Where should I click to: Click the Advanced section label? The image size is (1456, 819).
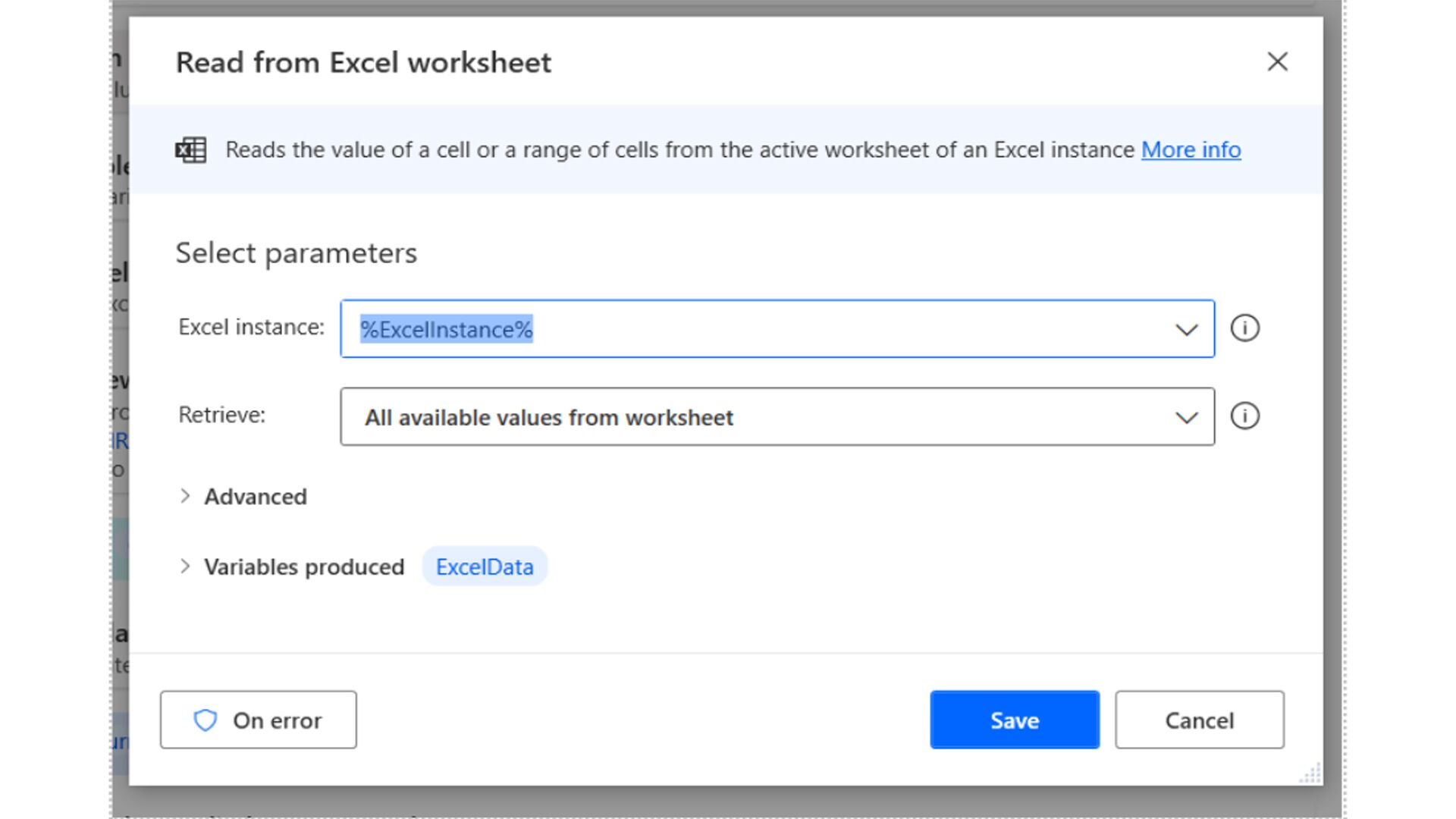pyautogui.click(x=256, y=497)
